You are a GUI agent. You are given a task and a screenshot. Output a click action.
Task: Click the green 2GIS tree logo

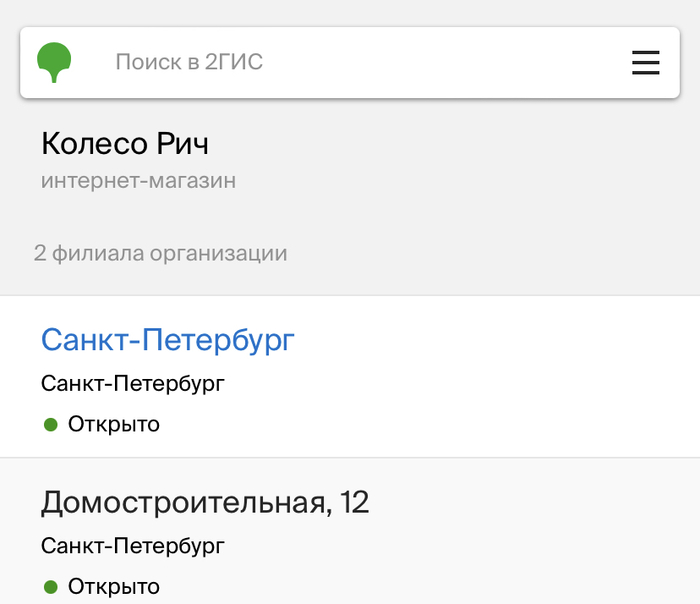click(x=55, y=62)
